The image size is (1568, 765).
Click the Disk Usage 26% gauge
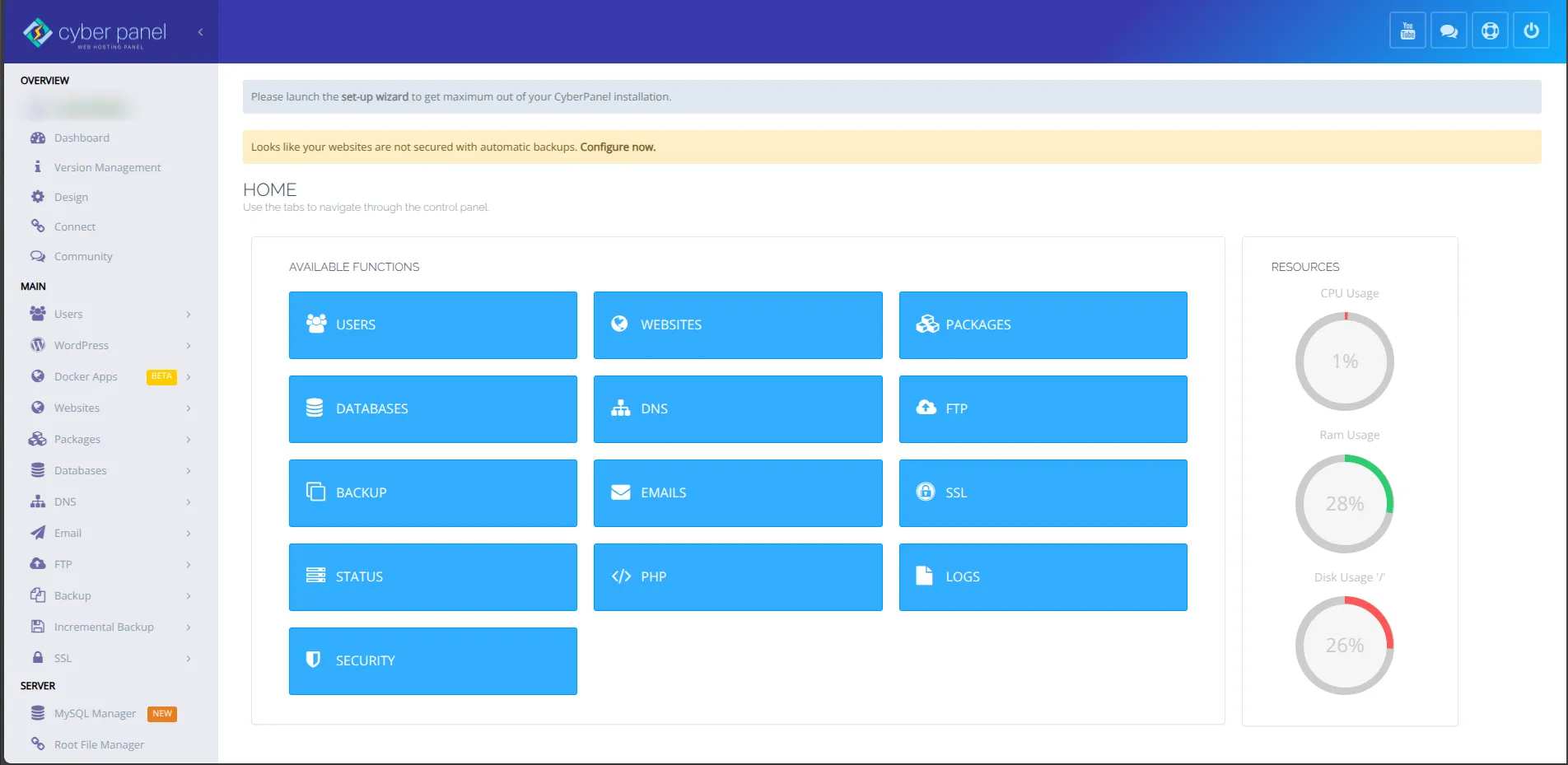click(x=1344, y=646)
